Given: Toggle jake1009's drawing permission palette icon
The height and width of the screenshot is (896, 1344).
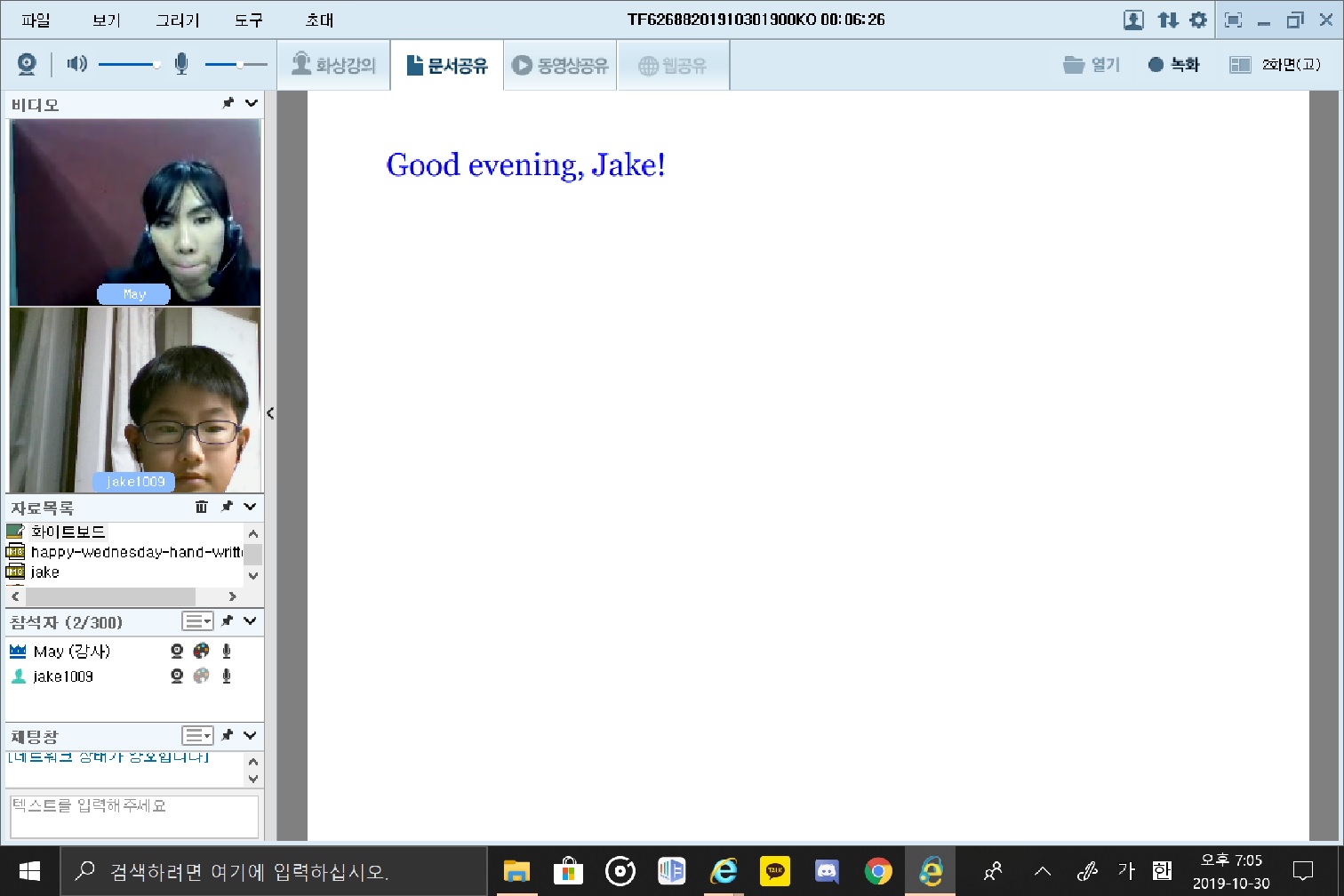Looking at the screenshot, I should pos(202,676).
